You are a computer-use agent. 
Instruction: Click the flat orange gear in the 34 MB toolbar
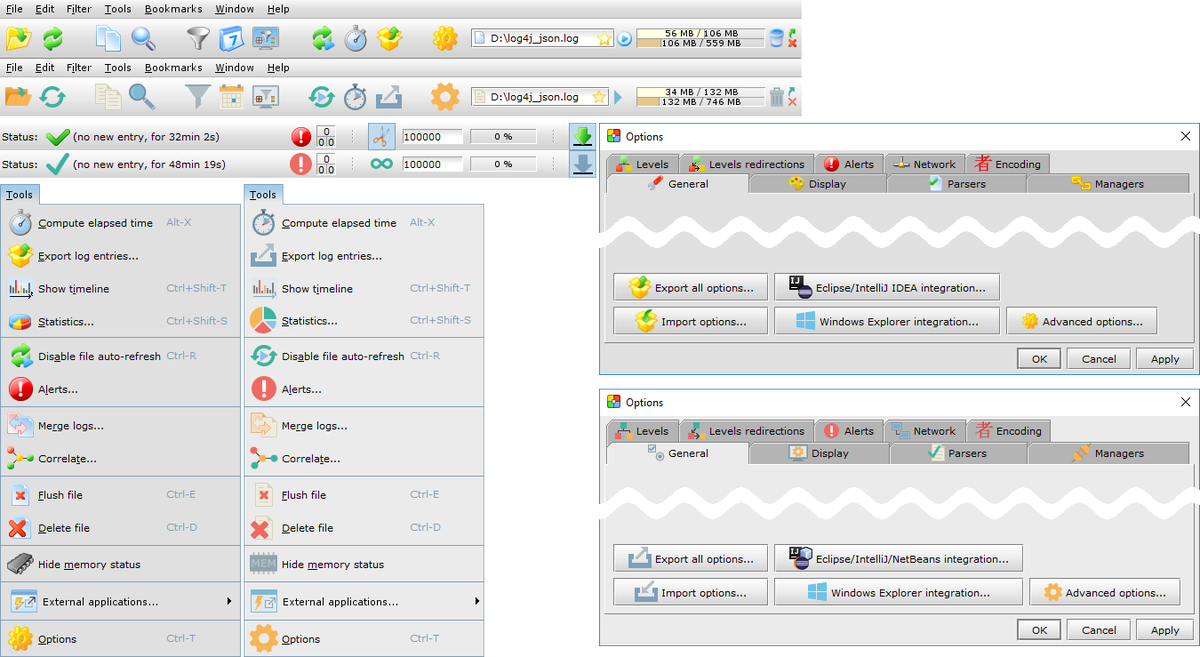coord(445,97)
